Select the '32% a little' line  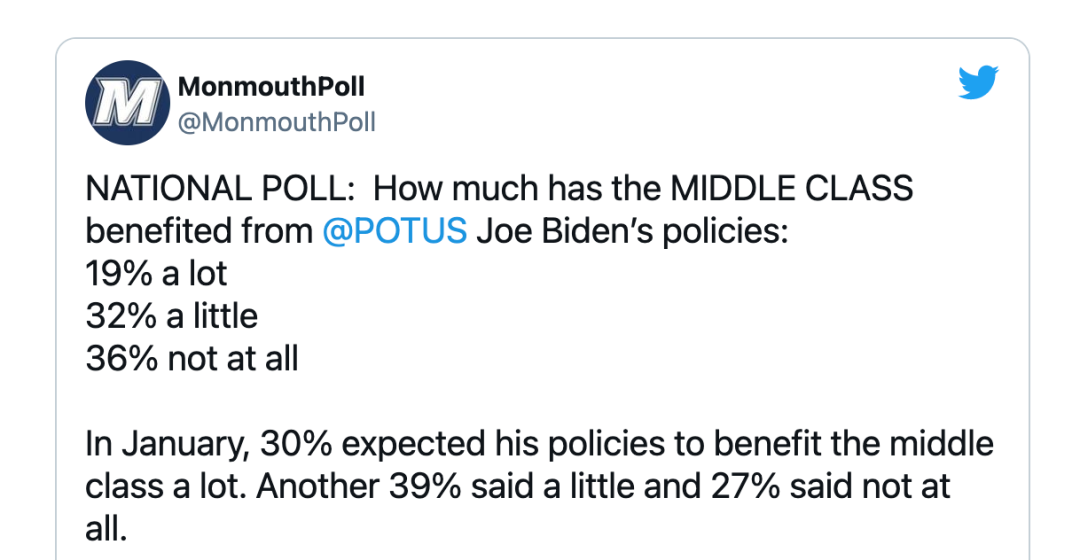[x=172, y=316]
